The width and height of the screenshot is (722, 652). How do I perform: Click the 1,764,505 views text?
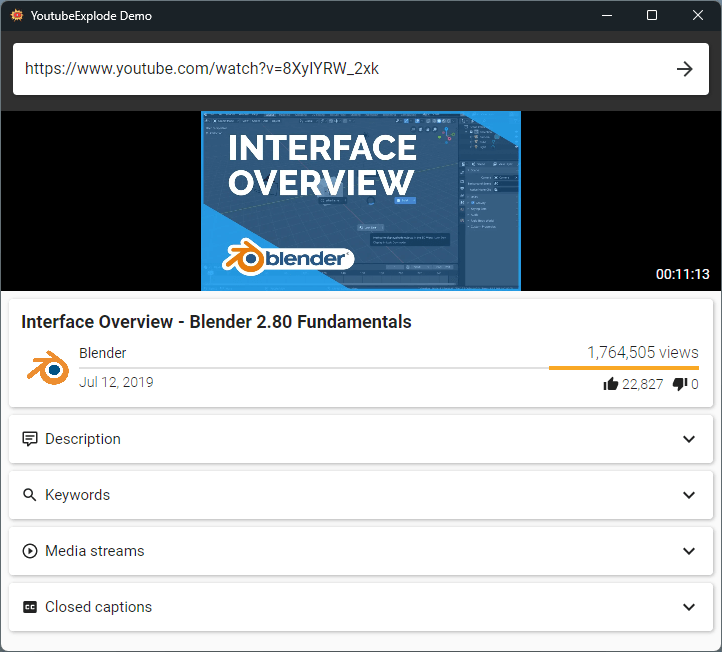(643, 352)
